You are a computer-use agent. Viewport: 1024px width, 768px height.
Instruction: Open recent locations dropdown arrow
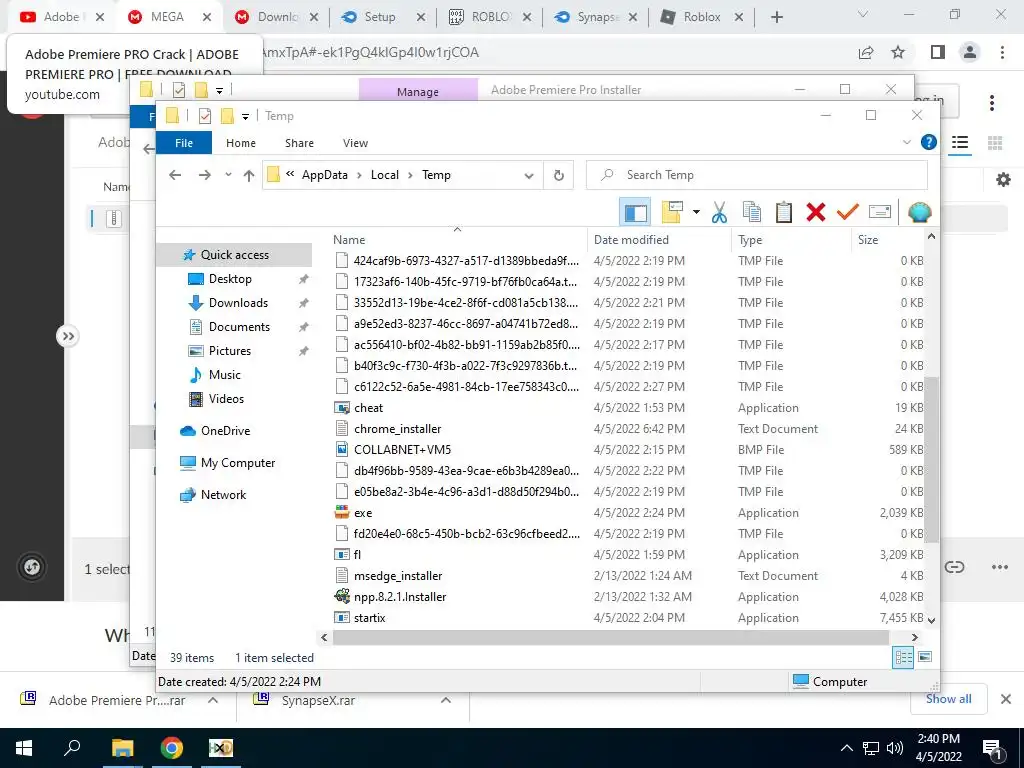[x=228, y=175]
